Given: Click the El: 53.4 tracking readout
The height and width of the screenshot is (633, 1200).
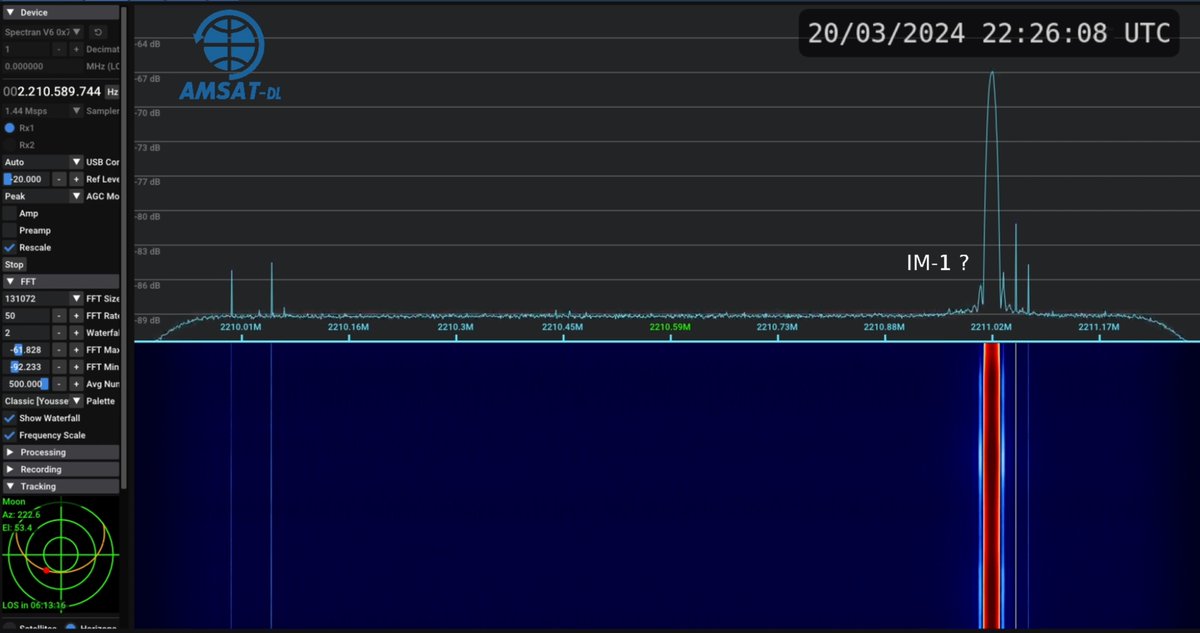Looking at the screenshot, I should [18, 527].
